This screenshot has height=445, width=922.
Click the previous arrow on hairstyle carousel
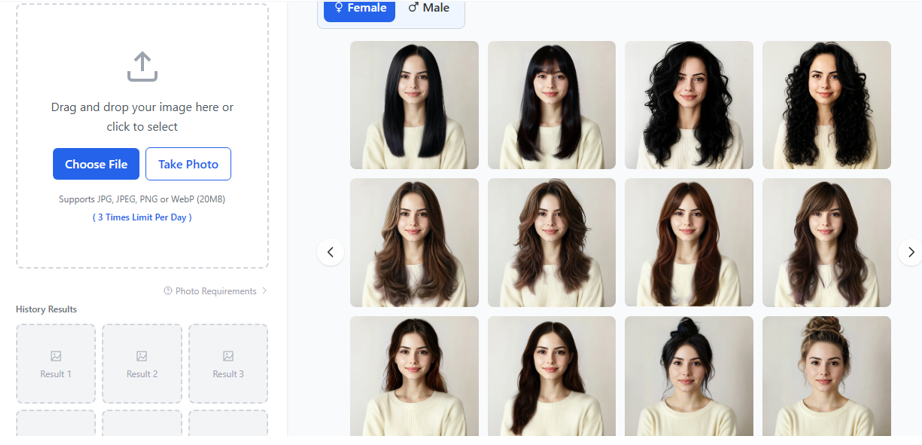coord(331,252)
